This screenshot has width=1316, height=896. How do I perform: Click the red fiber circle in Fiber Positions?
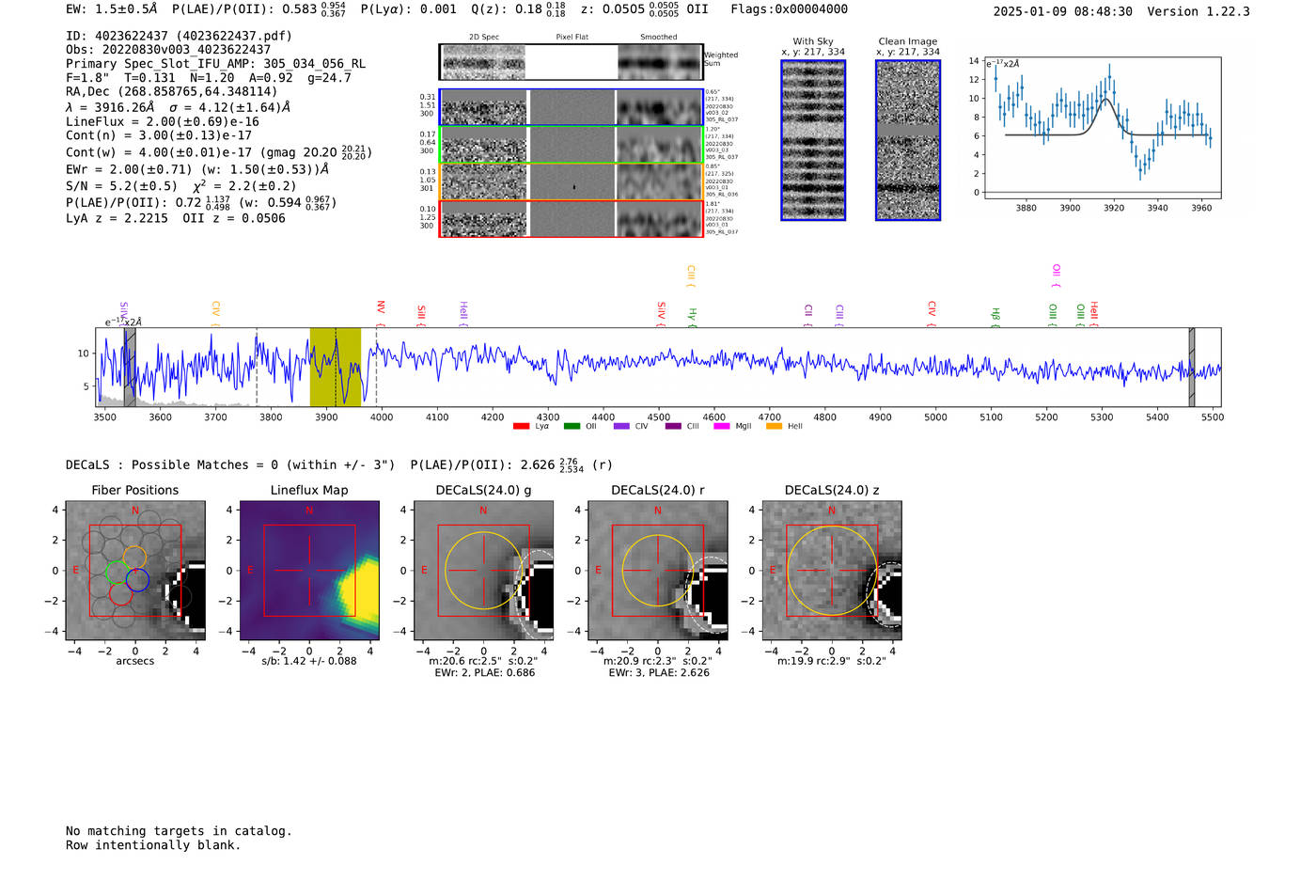120,593
